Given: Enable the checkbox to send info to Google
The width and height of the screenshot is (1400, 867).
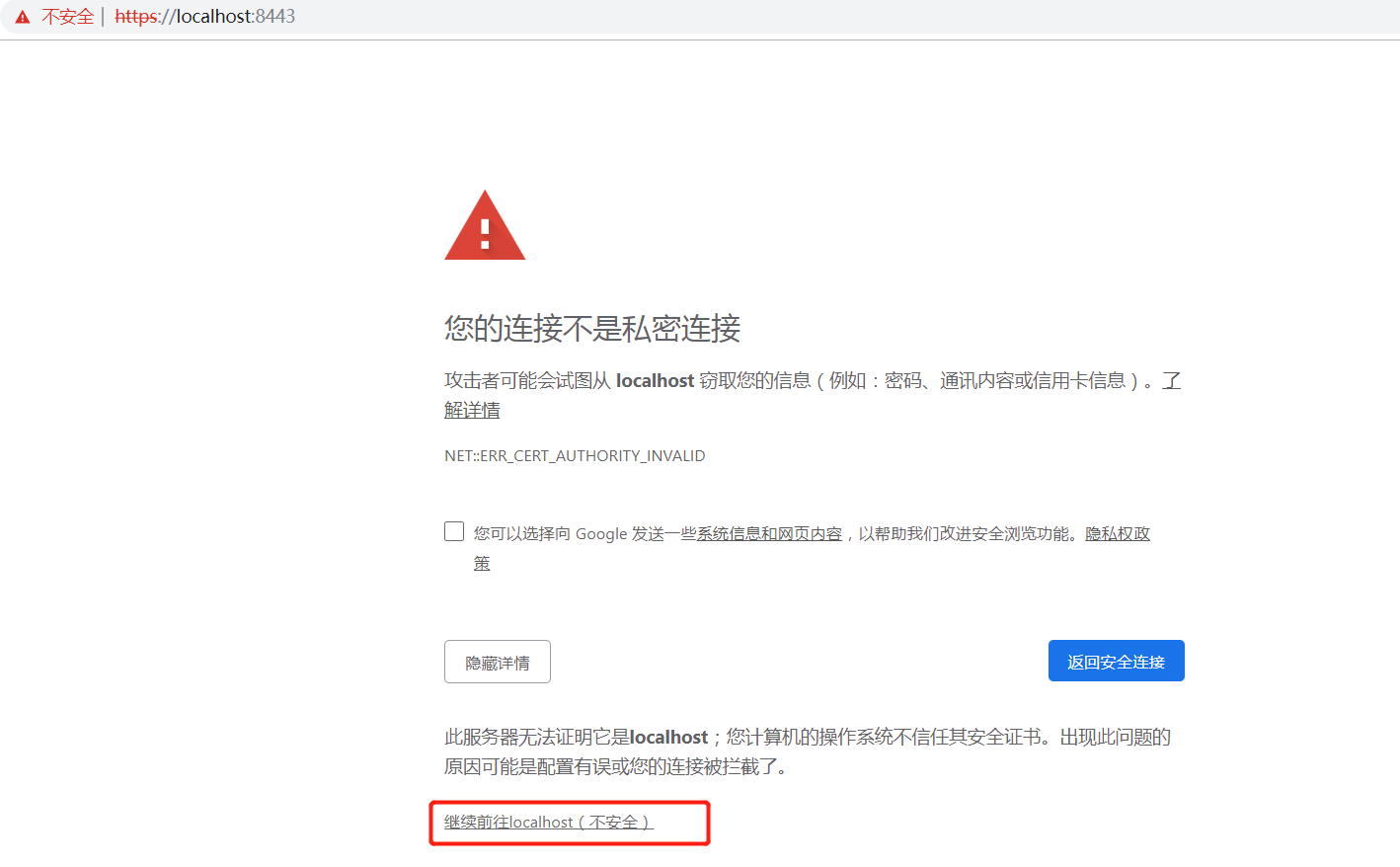Looking at the screenshot, I should [x=453, y=530].
